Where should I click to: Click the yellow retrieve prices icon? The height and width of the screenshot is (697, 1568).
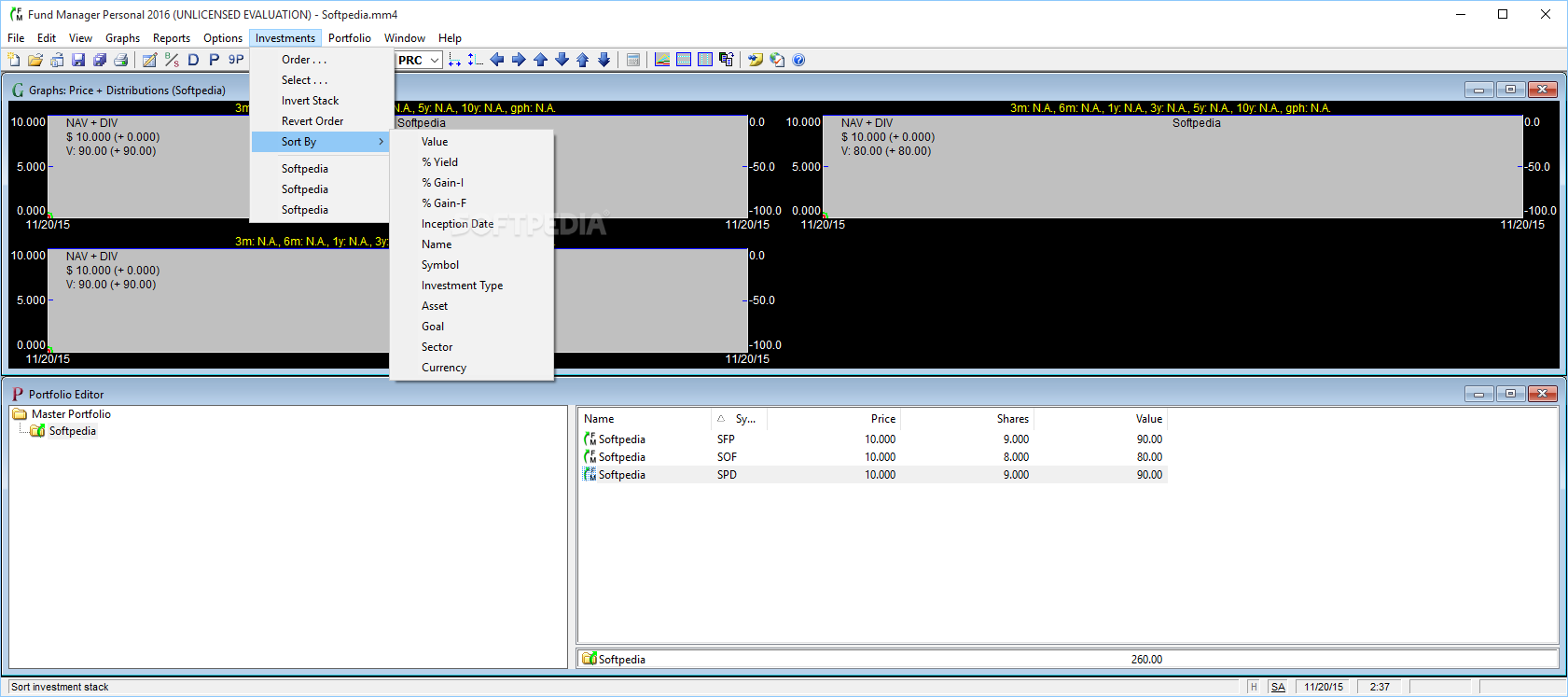tap(756, 60)
